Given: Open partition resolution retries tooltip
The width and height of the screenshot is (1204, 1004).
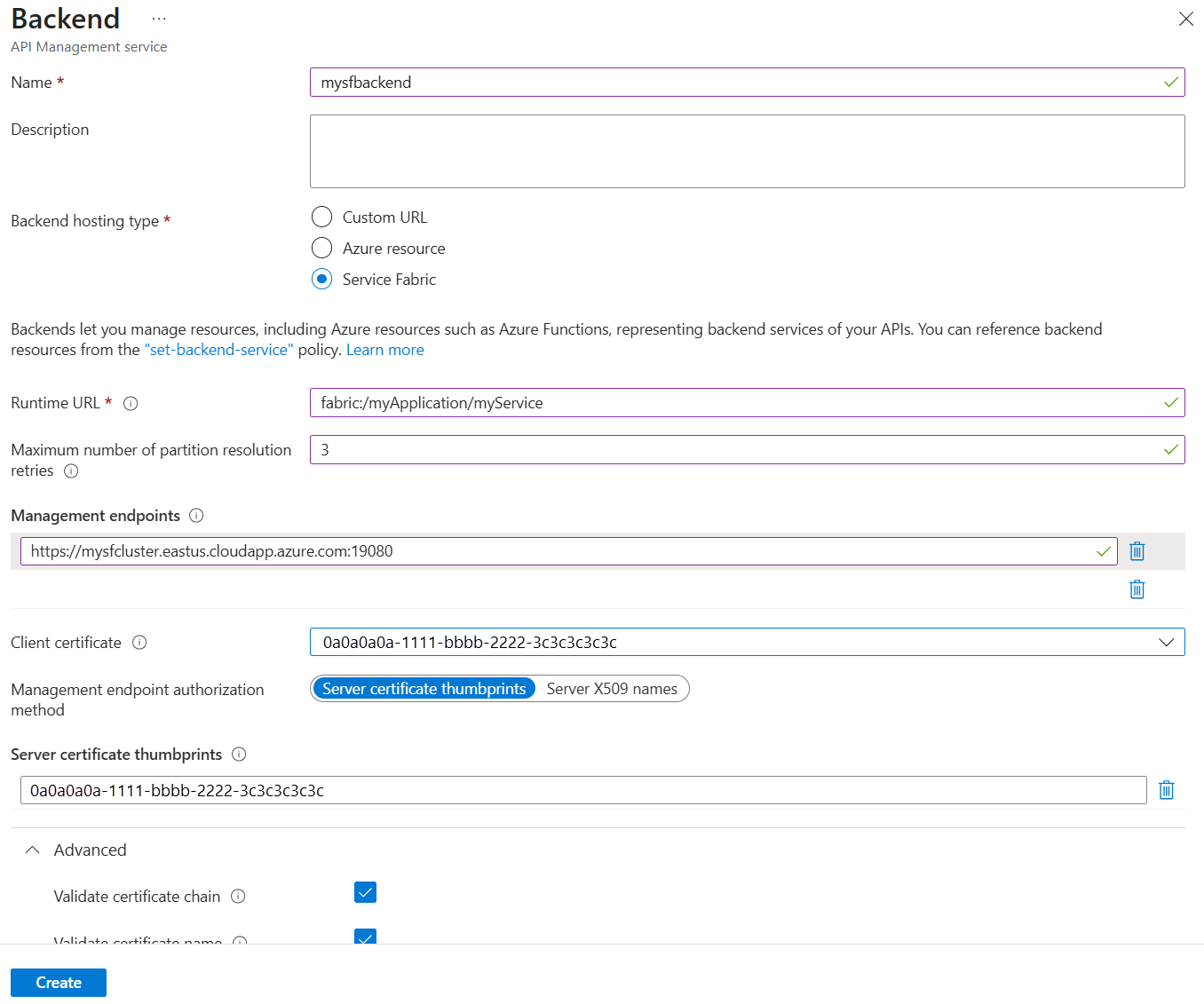Looking at the screenshot, I should click(x=71, y=471).
